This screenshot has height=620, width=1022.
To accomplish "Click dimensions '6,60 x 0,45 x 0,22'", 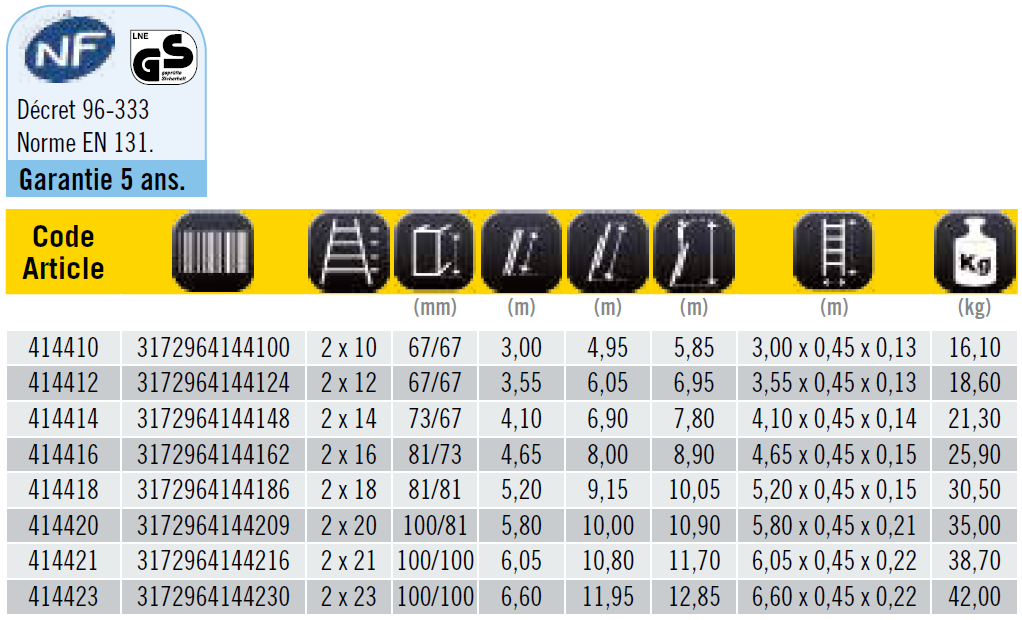I will (834, 597).
